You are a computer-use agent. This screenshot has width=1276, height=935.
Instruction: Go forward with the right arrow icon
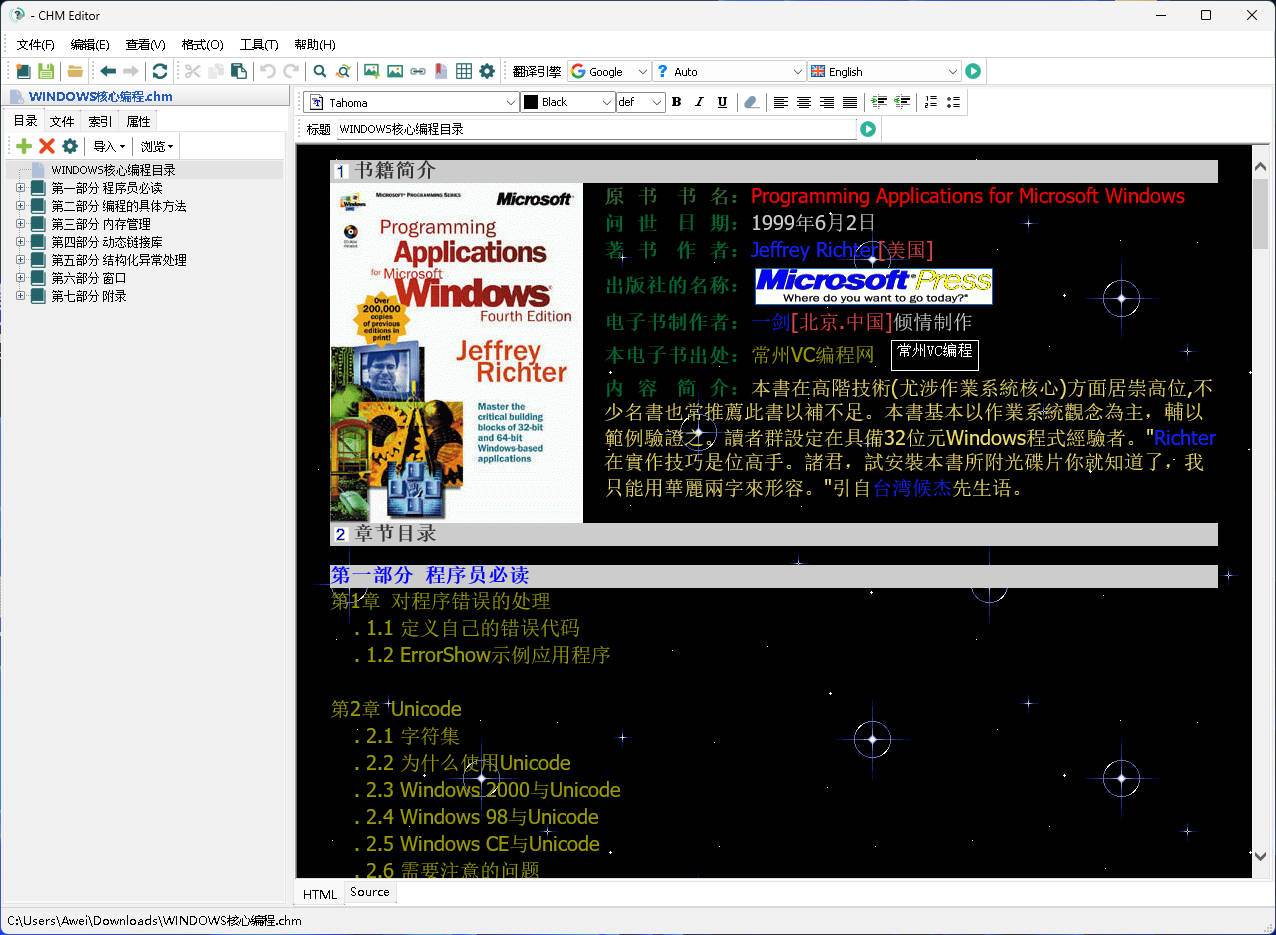click(x=131, y=71)
